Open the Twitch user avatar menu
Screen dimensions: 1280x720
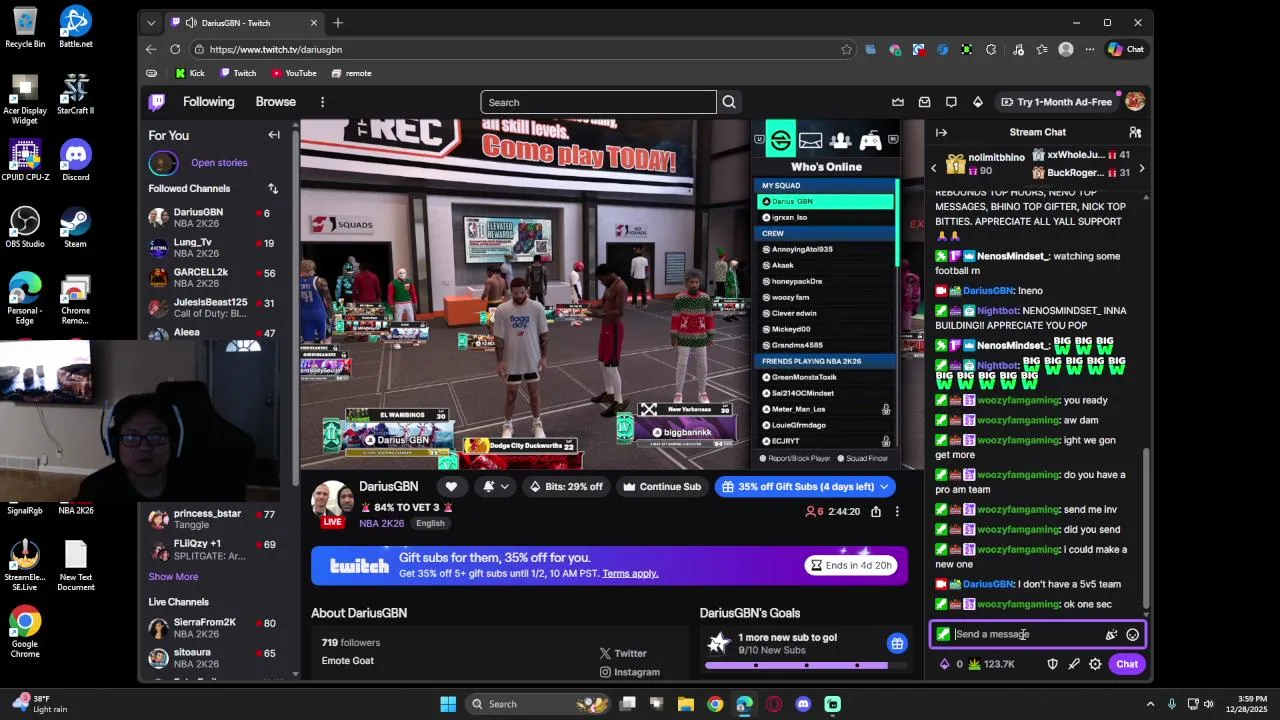[x=1134, y=102]
